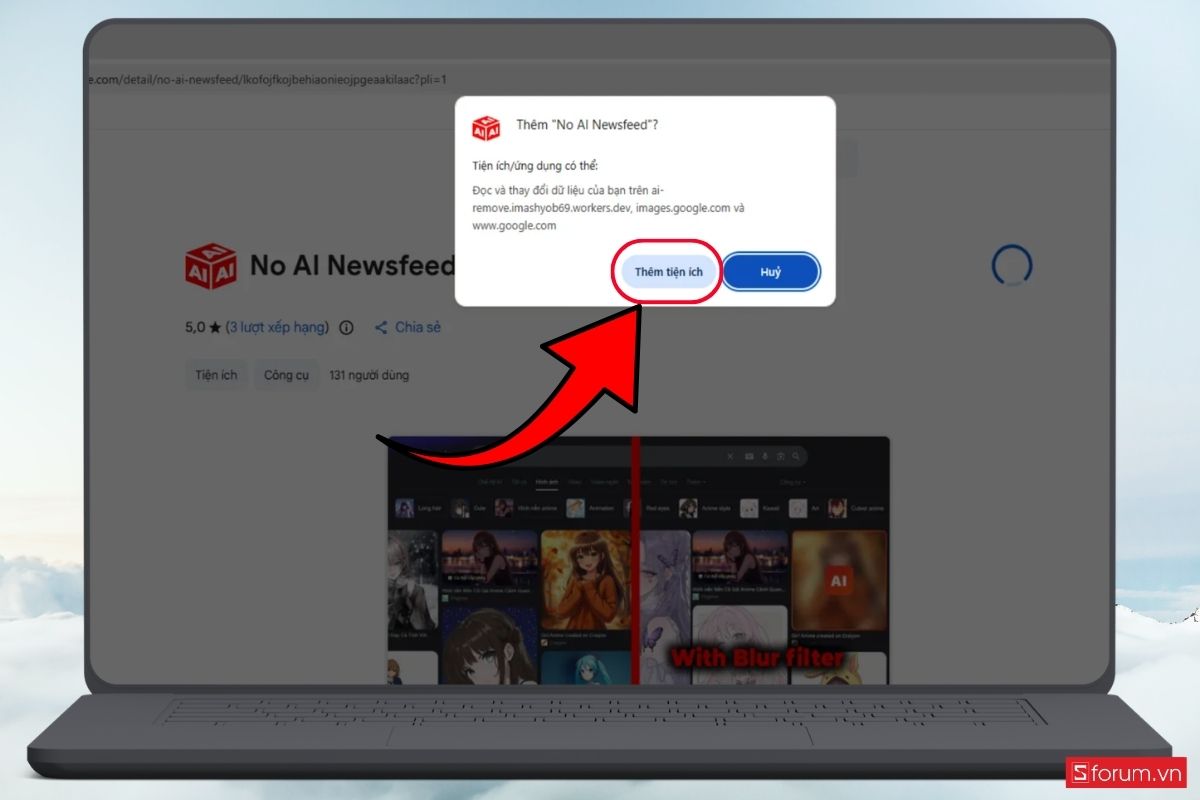This screenshot has width=1200, height=800.
Task: Share the extension via "Chia sẻ"
Action: coord(407,327)
